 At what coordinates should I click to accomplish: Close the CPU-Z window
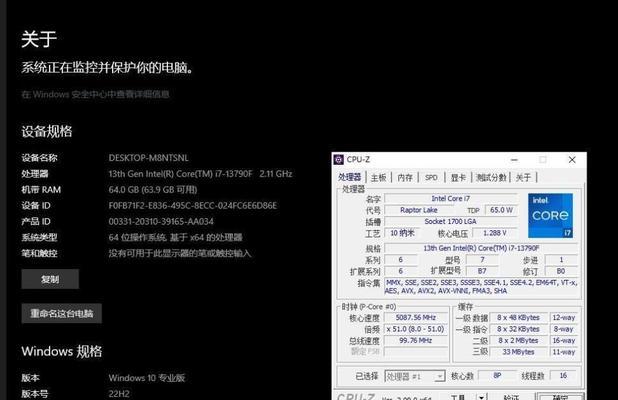point(572,160)
